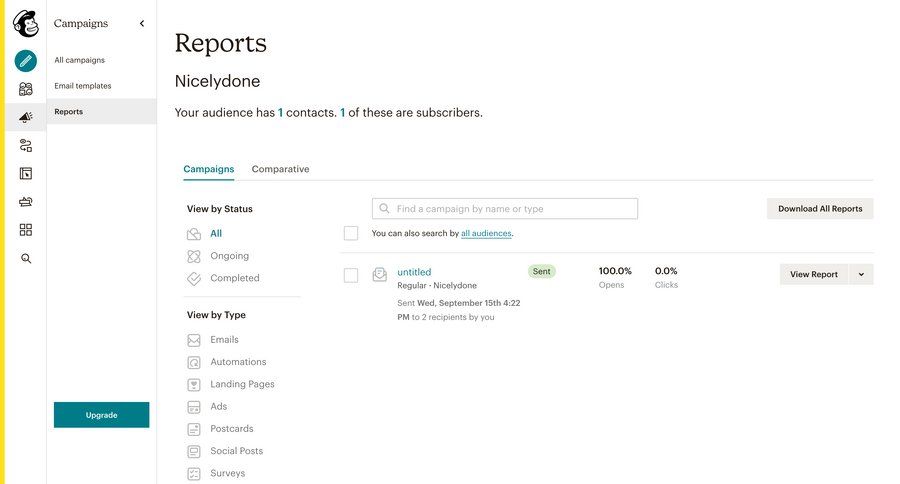Image resolution: width=900 pixels, height=484 pixels.
Task: Click the Surveys type icon
Action: click(194, 474)
